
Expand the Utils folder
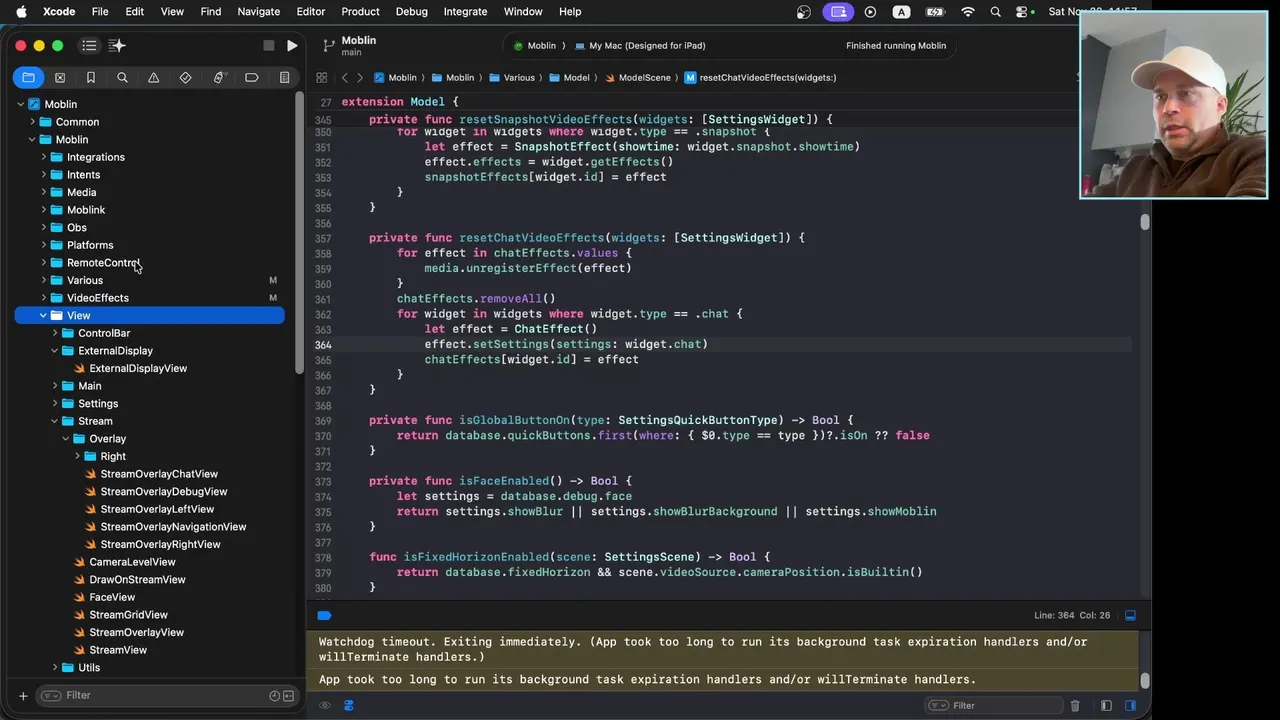(55, 667)
